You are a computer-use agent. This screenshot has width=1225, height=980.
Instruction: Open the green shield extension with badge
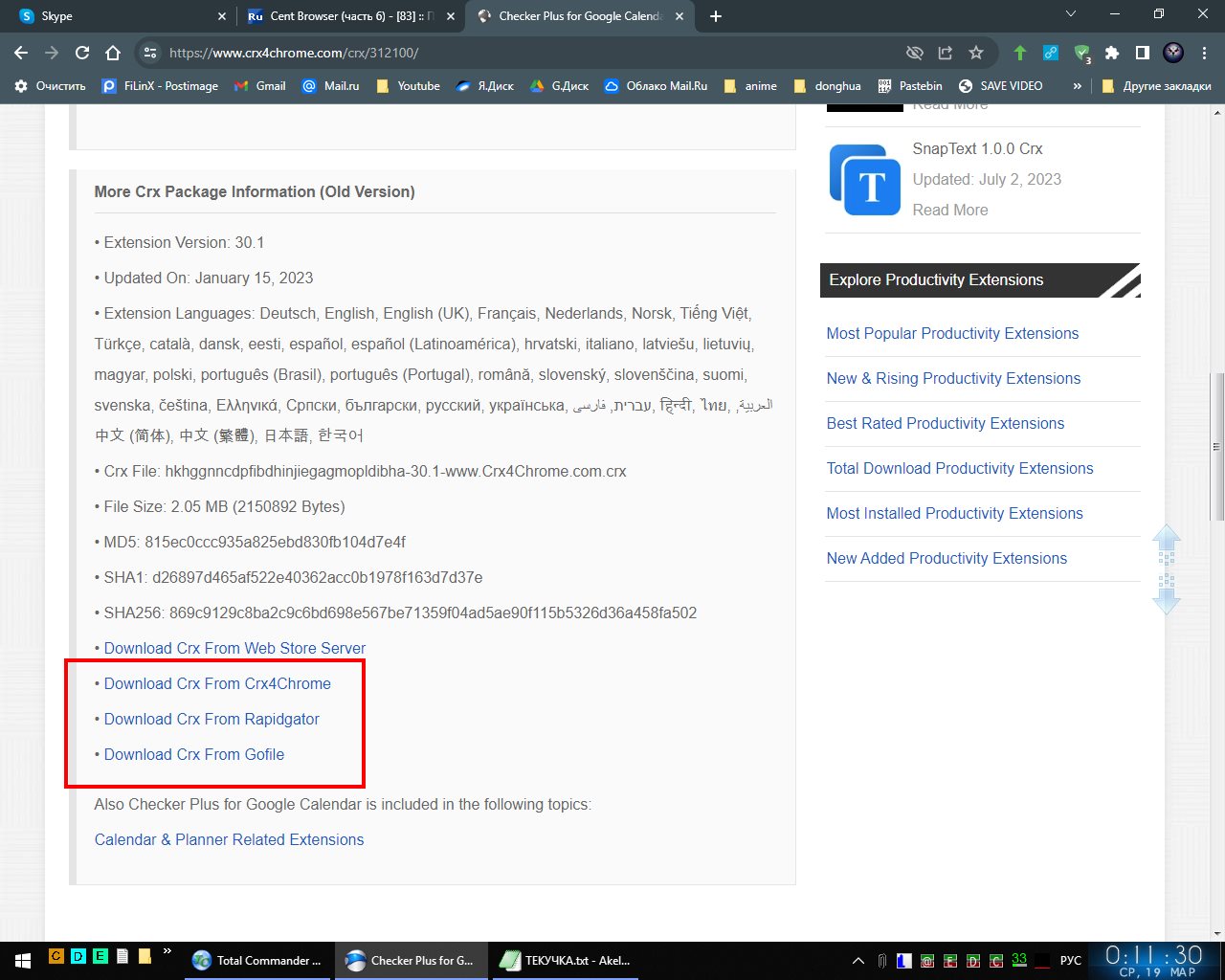pyautogui.click(x=1081, y=54)
